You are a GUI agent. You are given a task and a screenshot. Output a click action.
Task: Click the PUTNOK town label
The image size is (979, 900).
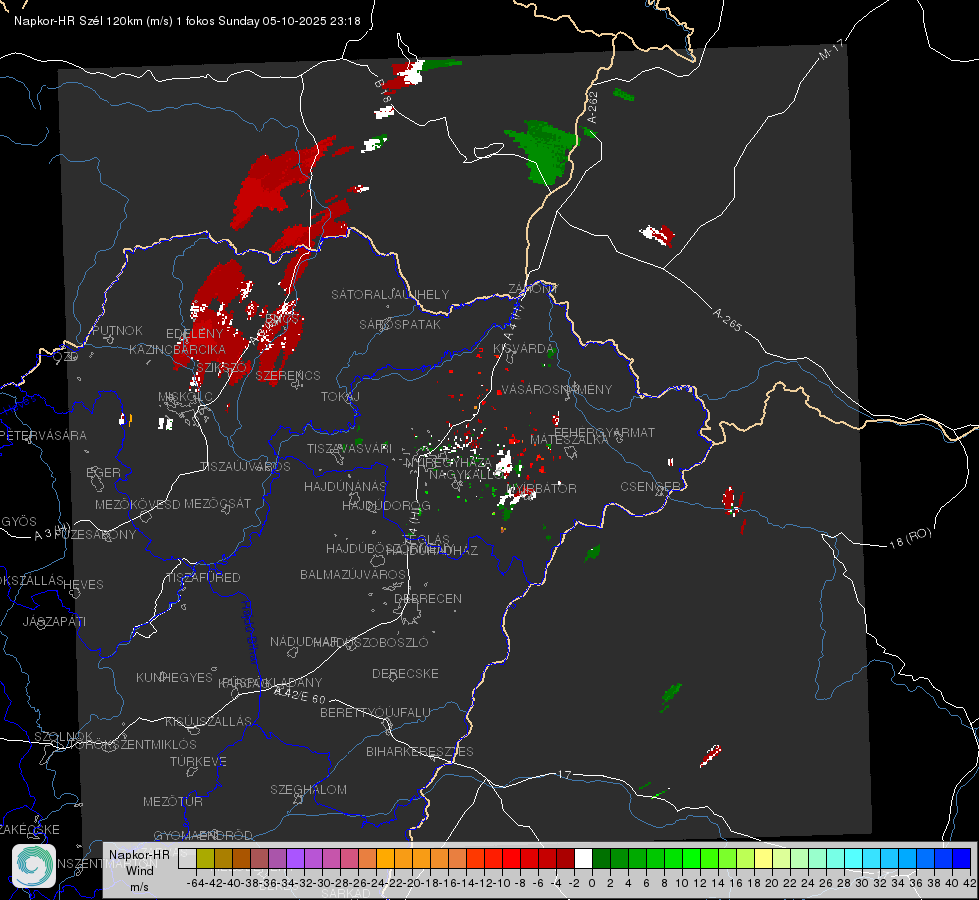(x=117, y=330)
